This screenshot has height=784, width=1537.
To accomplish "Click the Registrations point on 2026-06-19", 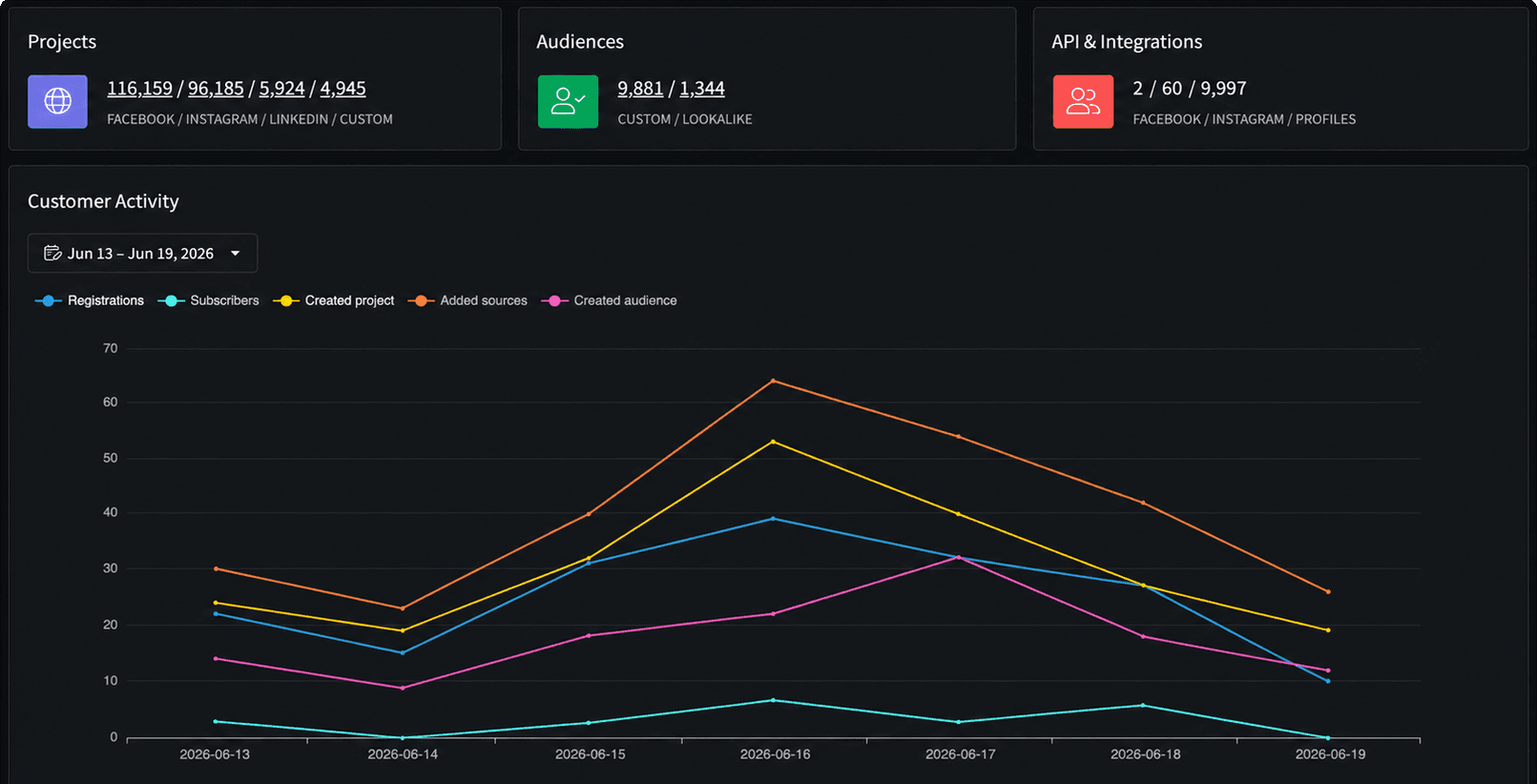I will click(x=1328, y=681).
